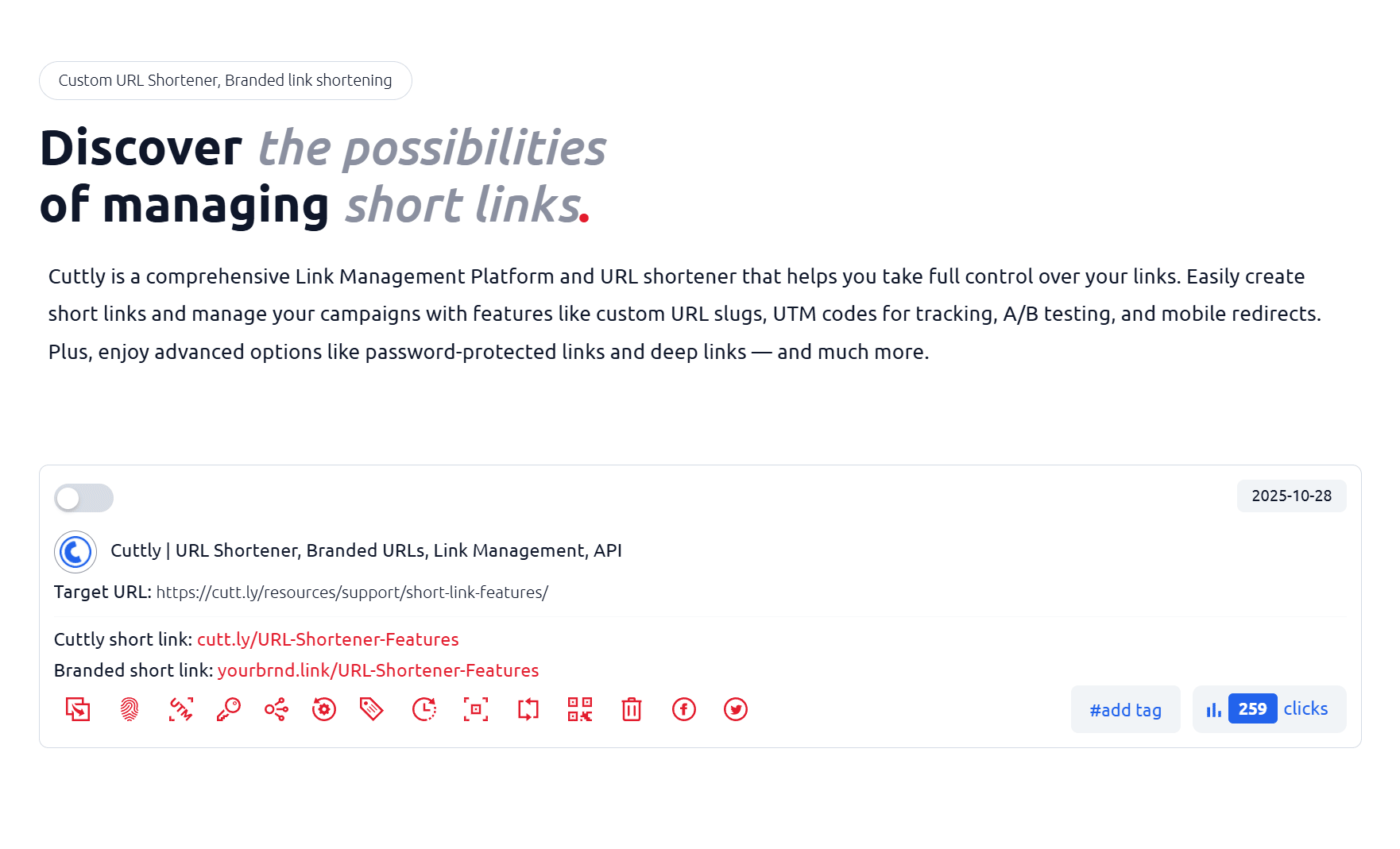Screen dimensions: 1400x849
Task: Enable the link status toggle switch
Action: 83,498
